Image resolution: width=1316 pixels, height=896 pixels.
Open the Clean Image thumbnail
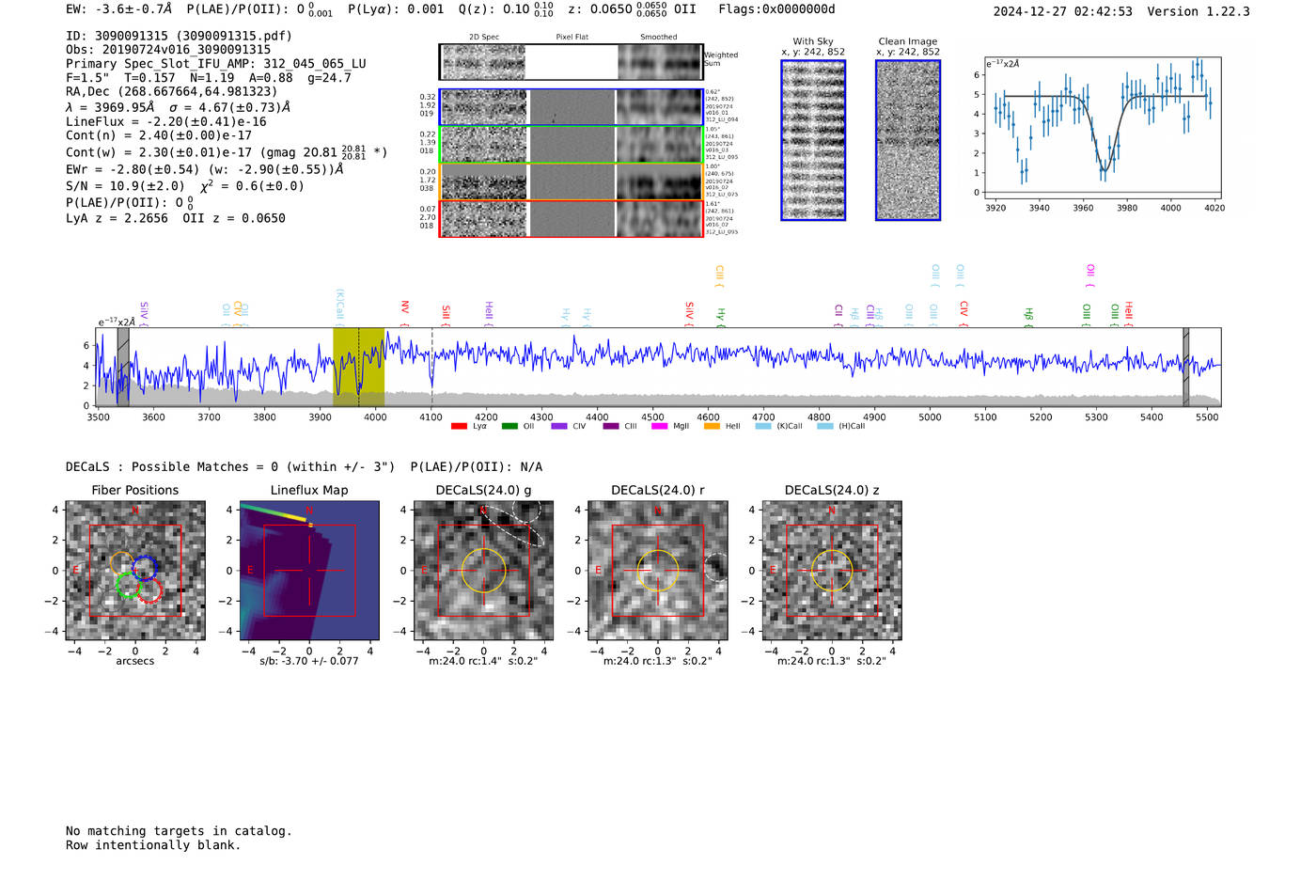[907, 140]
